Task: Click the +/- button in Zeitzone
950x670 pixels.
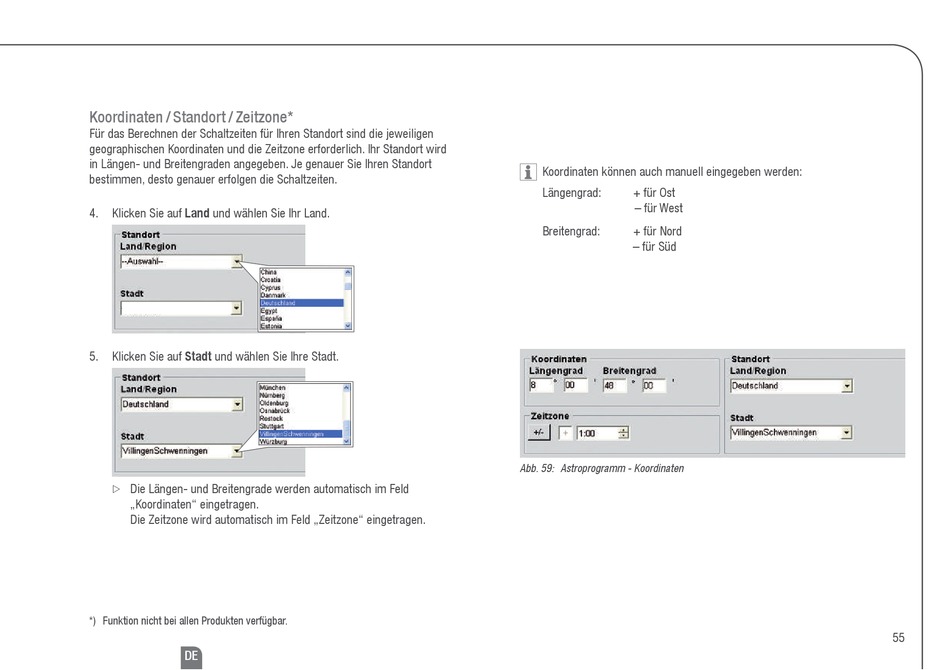Action: coord(539,433)
